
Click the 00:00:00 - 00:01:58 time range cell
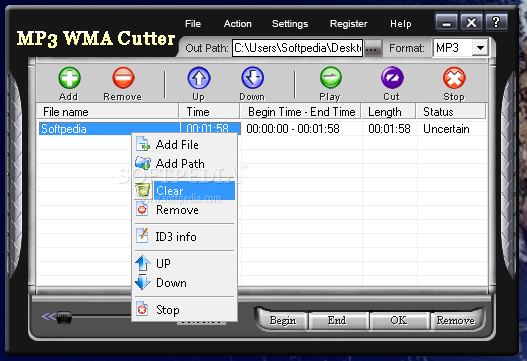coord(293,129)
